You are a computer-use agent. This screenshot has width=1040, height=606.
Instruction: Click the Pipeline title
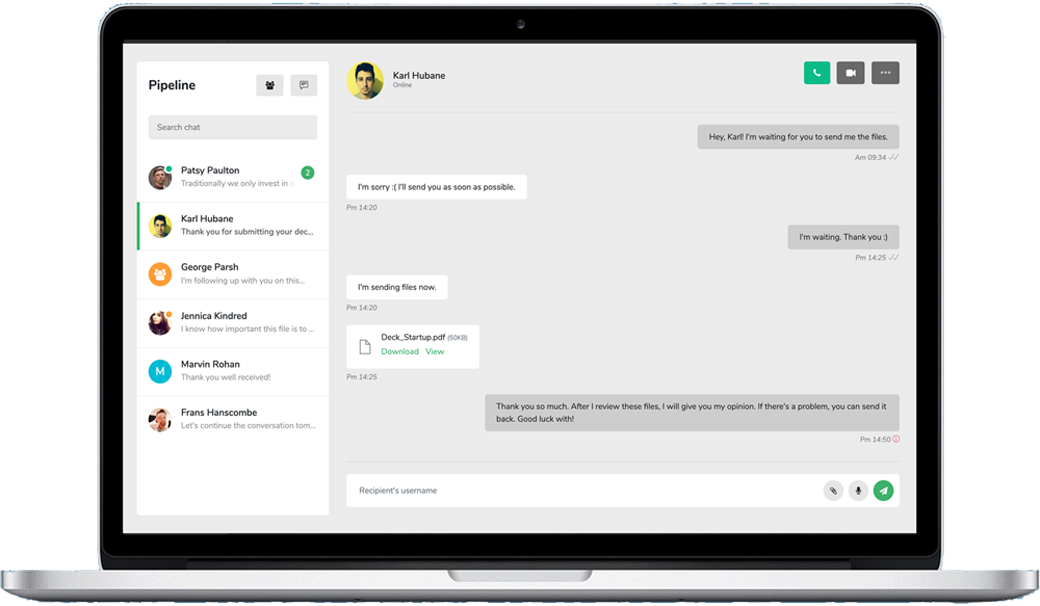point(172,85)
